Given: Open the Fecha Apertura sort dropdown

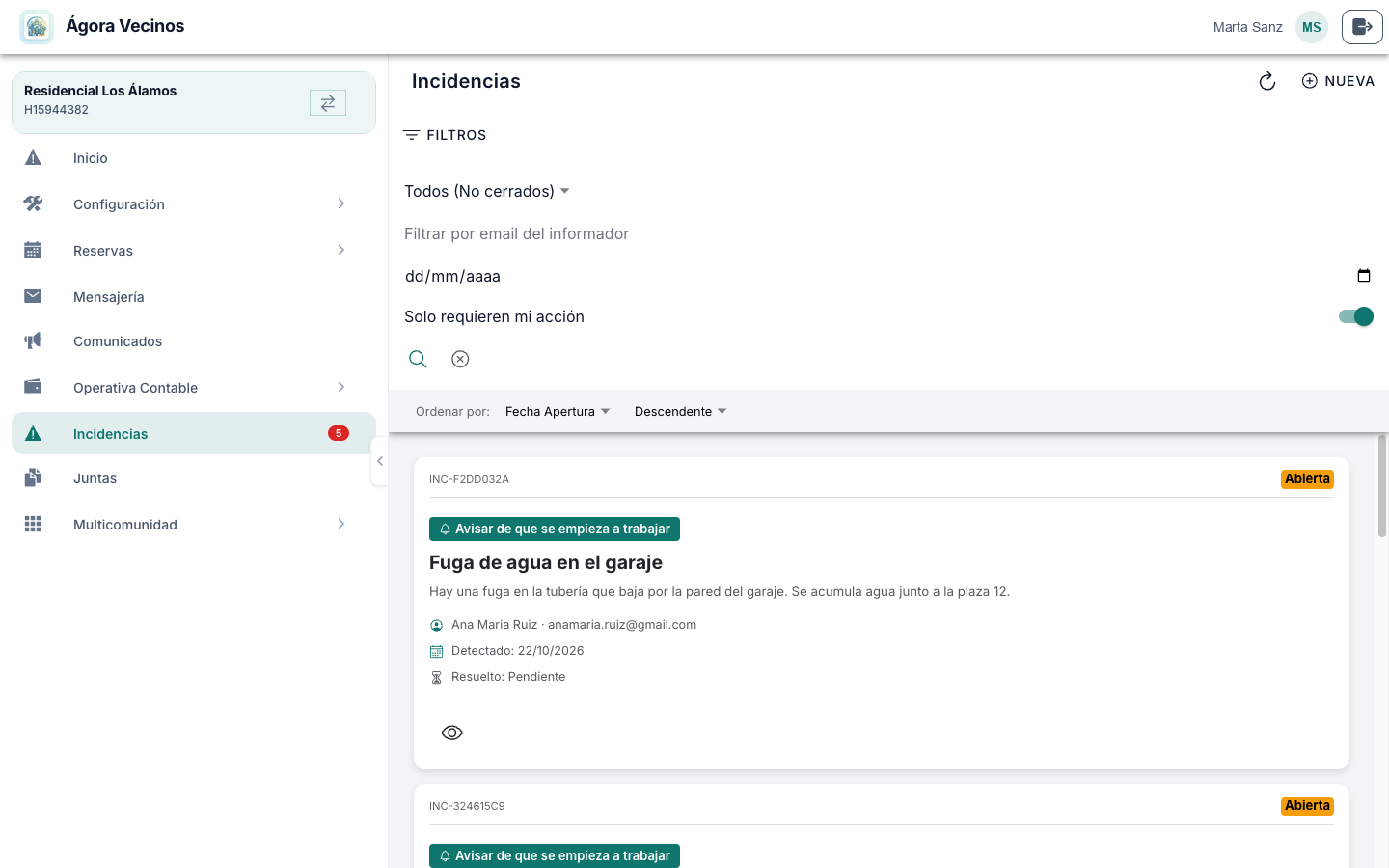Looking at the screenshot, I should tap(558, 411).
